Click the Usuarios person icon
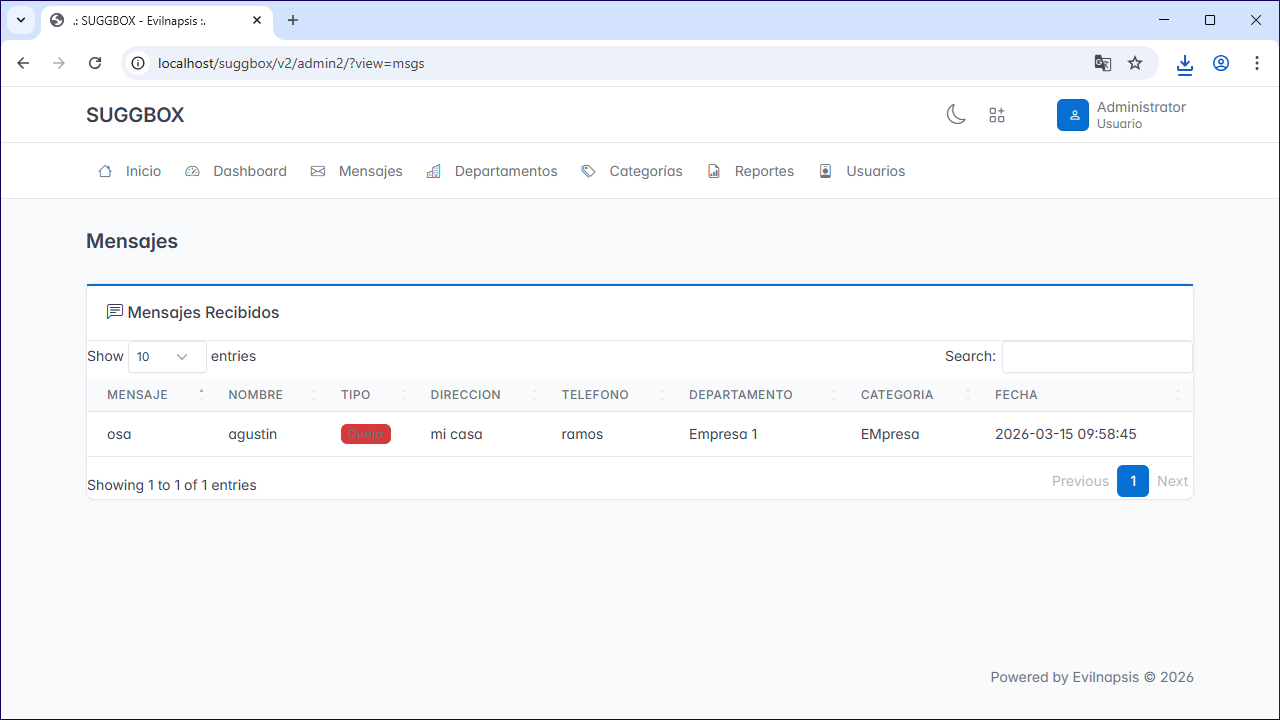The width and height of the screenshot is (1280, 720). pyautogui.click(x=825, y=171)
